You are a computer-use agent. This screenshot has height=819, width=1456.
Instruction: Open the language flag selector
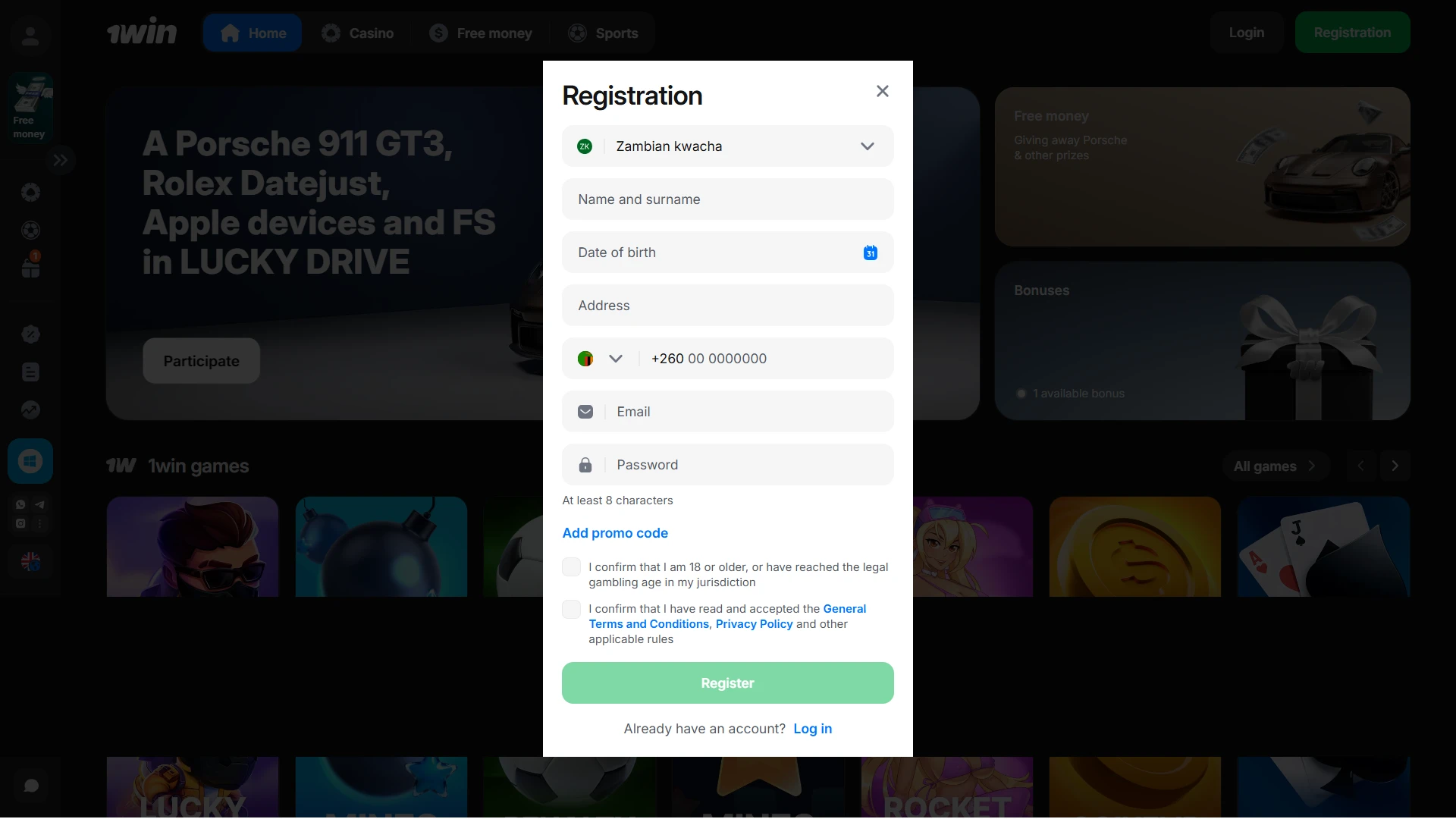point(30,562)
